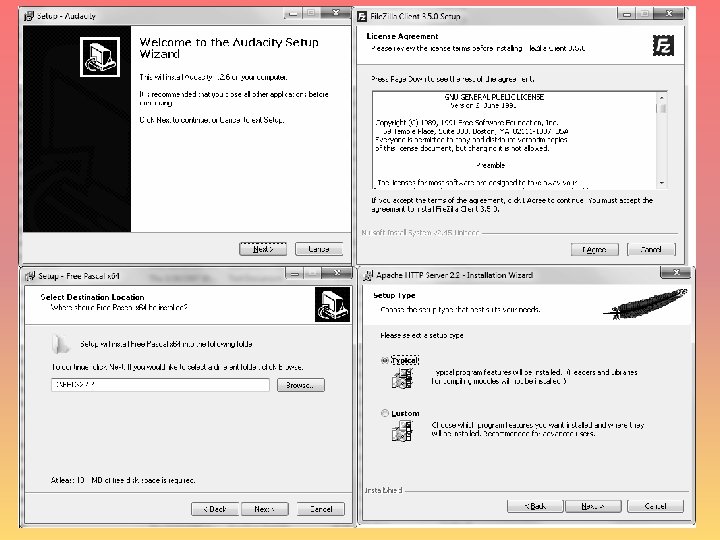Click the Custom setup package icon
This screenshot has width=720, height=540.
(402, 432)
